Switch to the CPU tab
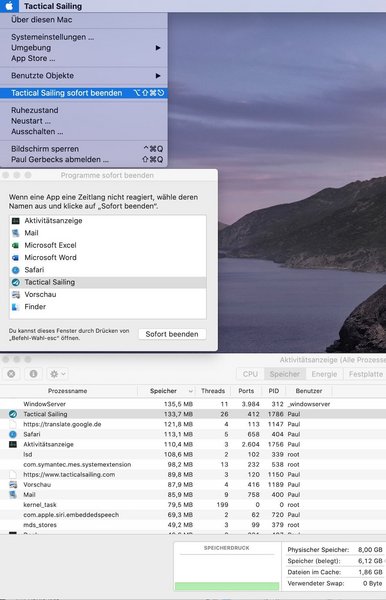386x600 pixels. click(x=250, y=374)
